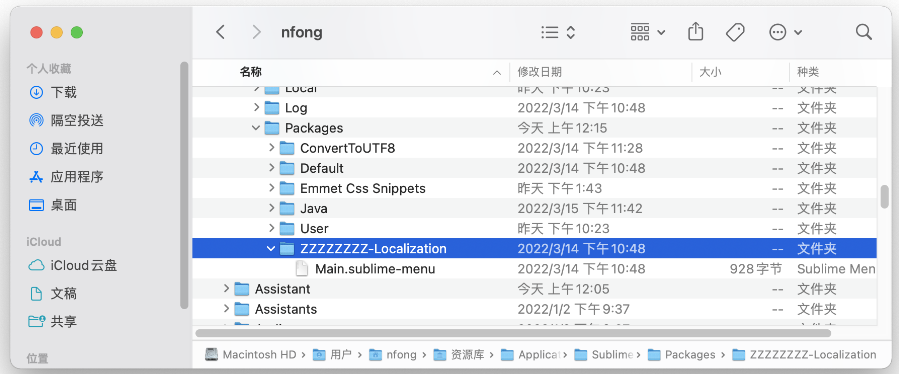Select the Main.sublime-menu file name
This screenshot has height=374, width=899.
pos(375,268)
